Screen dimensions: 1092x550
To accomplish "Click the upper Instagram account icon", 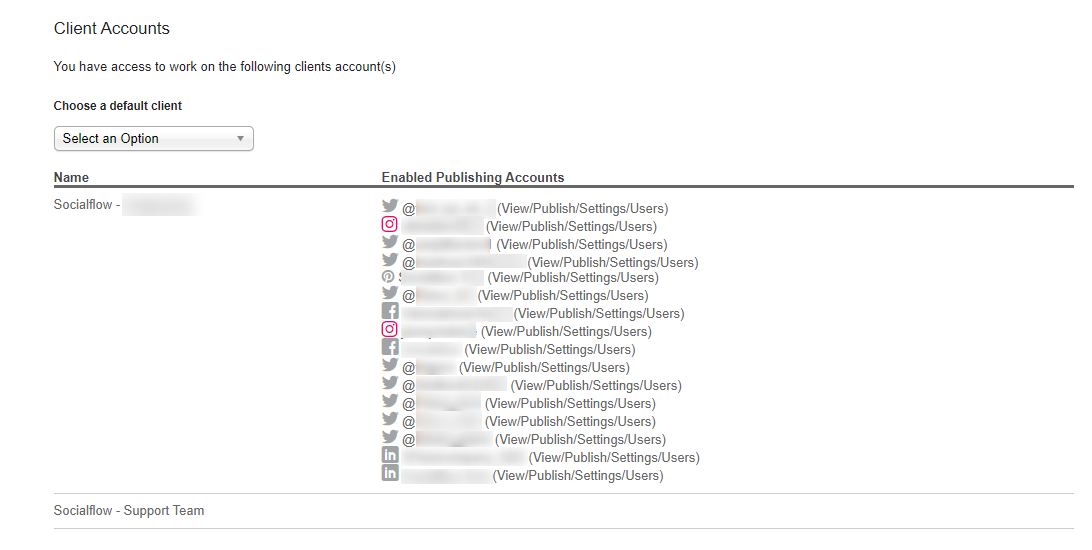I will tap(389, 223).
